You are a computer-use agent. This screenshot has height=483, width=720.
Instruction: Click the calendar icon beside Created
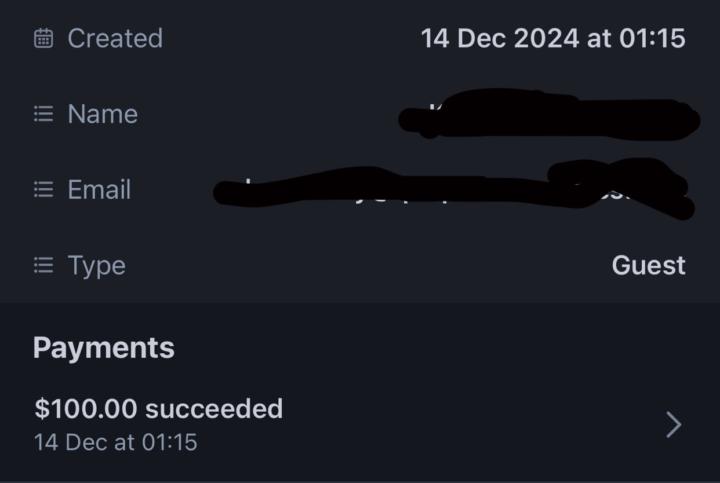[x=43, y=39]
